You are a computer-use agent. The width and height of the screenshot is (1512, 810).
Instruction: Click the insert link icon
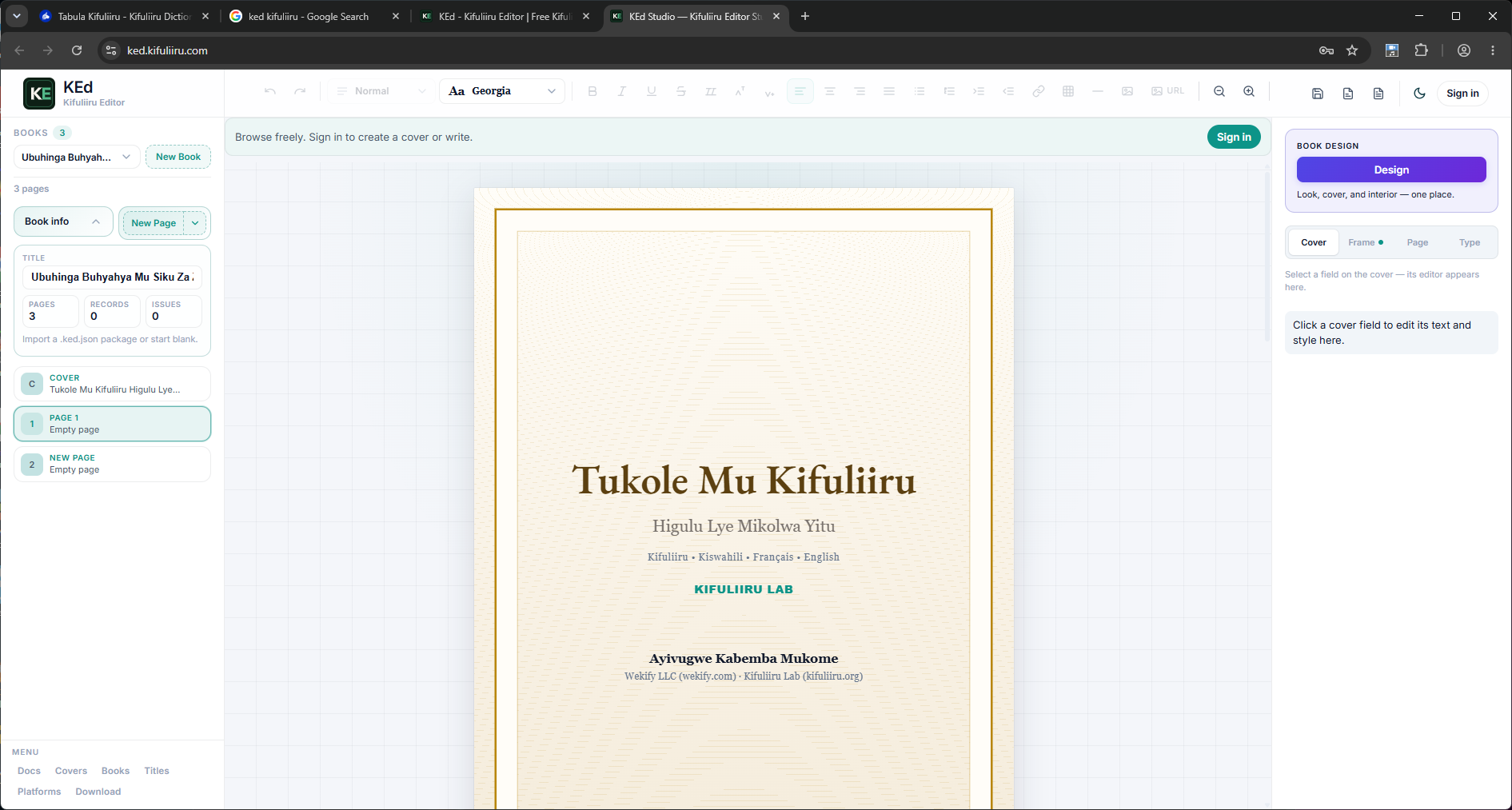click(1039, 91)
